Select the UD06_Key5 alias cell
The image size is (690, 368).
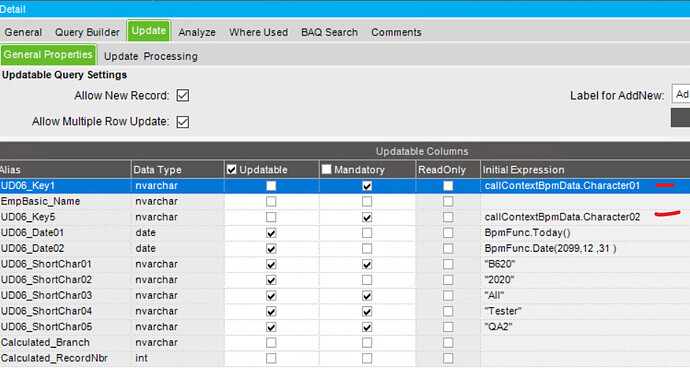tap(65, 217)
